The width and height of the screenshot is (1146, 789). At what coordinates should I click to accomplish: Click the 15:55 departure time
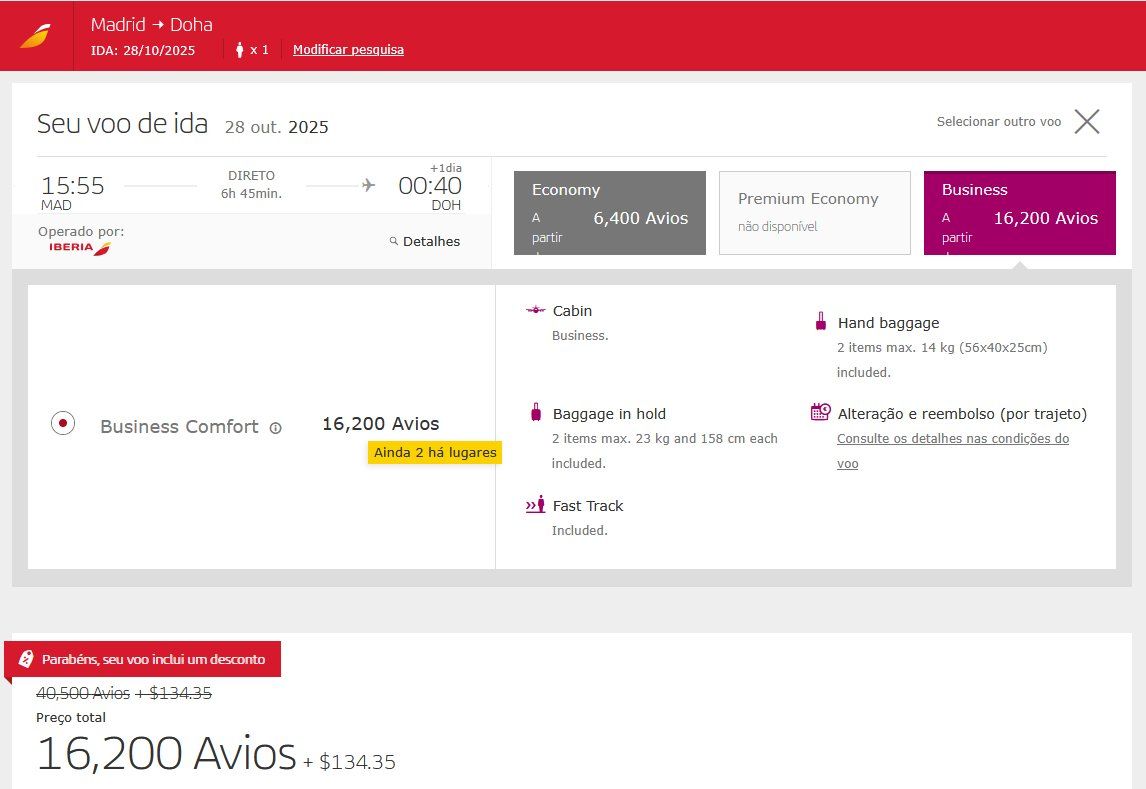coord(72,186)
